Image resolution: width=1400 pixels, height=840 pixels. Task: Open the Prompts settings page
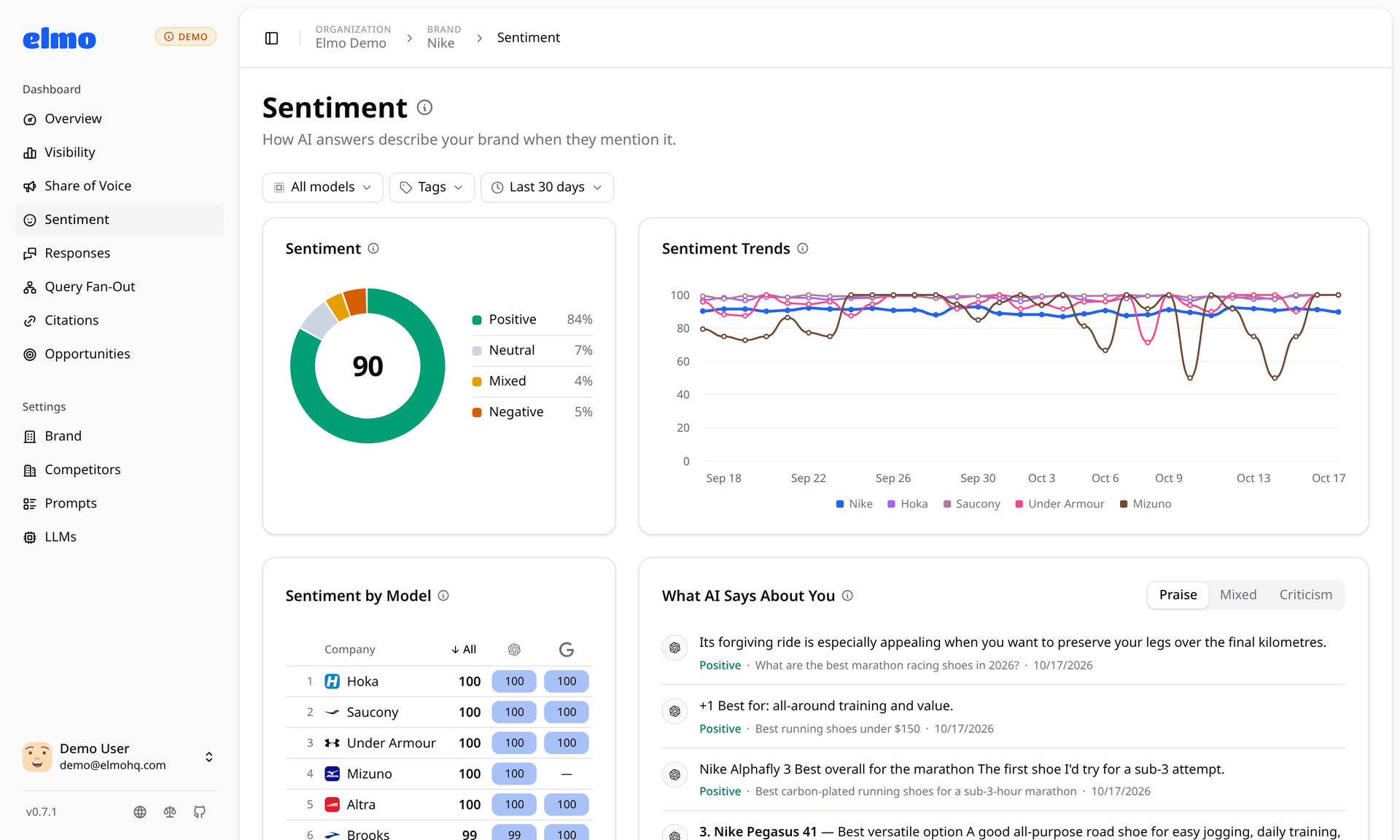coord(119,503)
